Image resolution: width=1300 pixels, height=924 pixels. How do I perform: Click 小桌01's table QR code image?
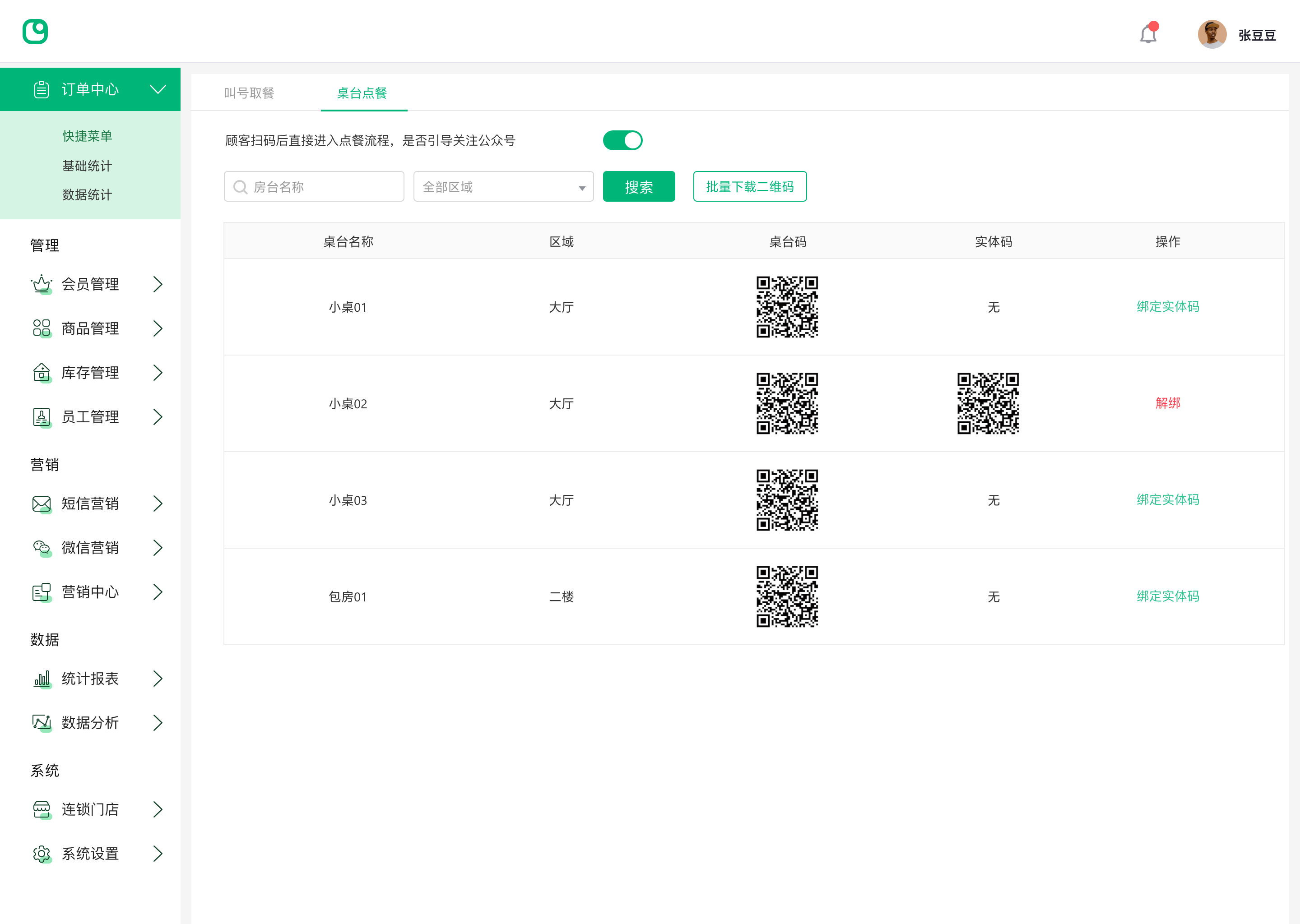(787, 307)
